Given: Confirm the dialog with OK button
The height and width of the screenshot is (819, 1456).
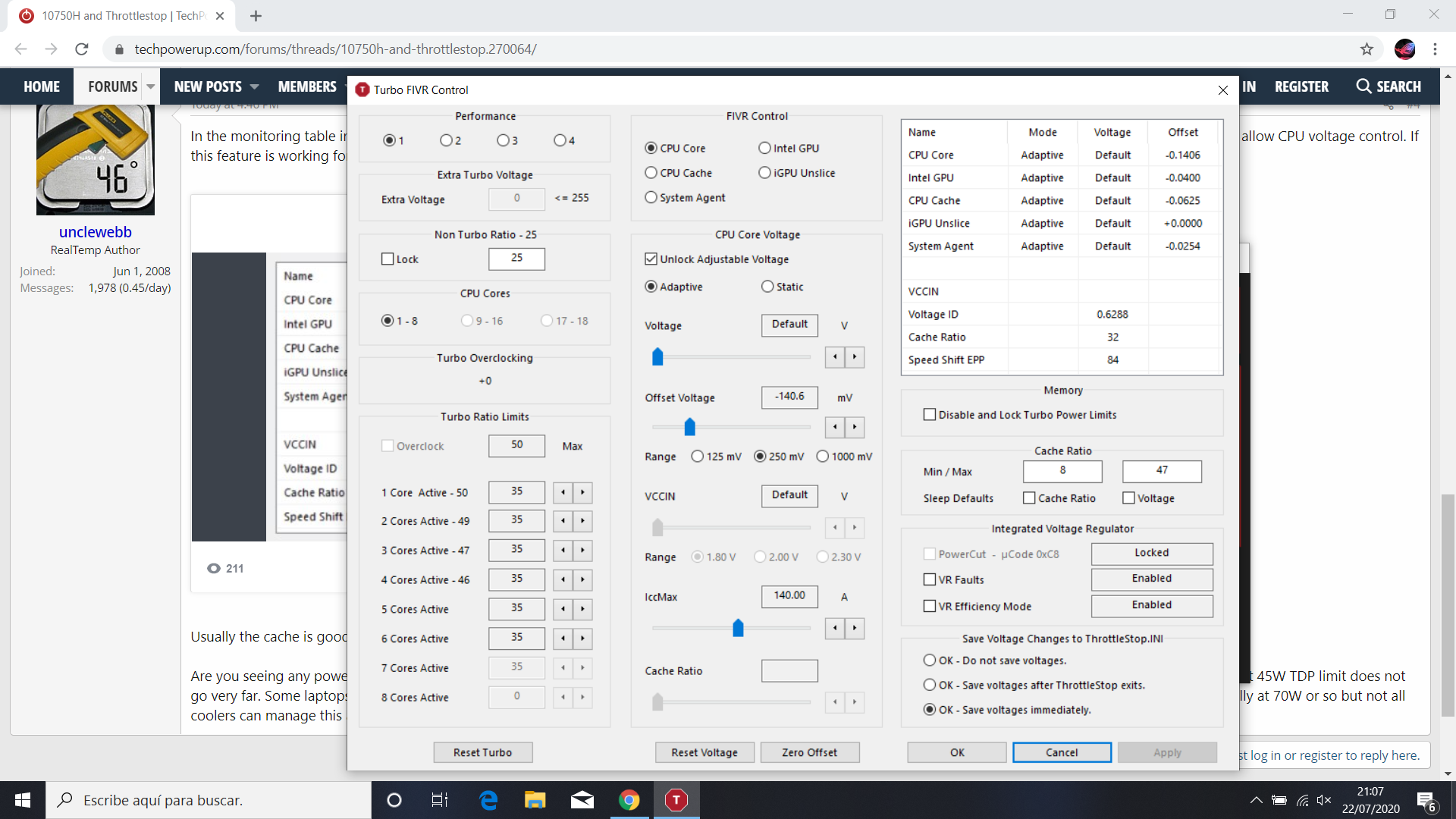Looking at the screenshot, I should coord(957,752).
